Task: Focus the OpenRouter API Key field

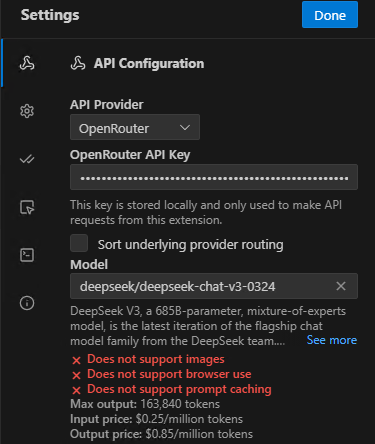Action: 214,177
